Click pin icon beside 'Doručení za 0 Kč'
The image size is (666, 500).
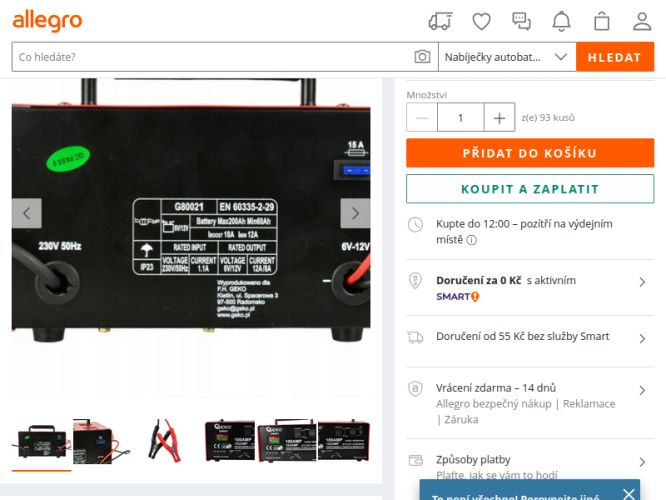pos(415,281)
